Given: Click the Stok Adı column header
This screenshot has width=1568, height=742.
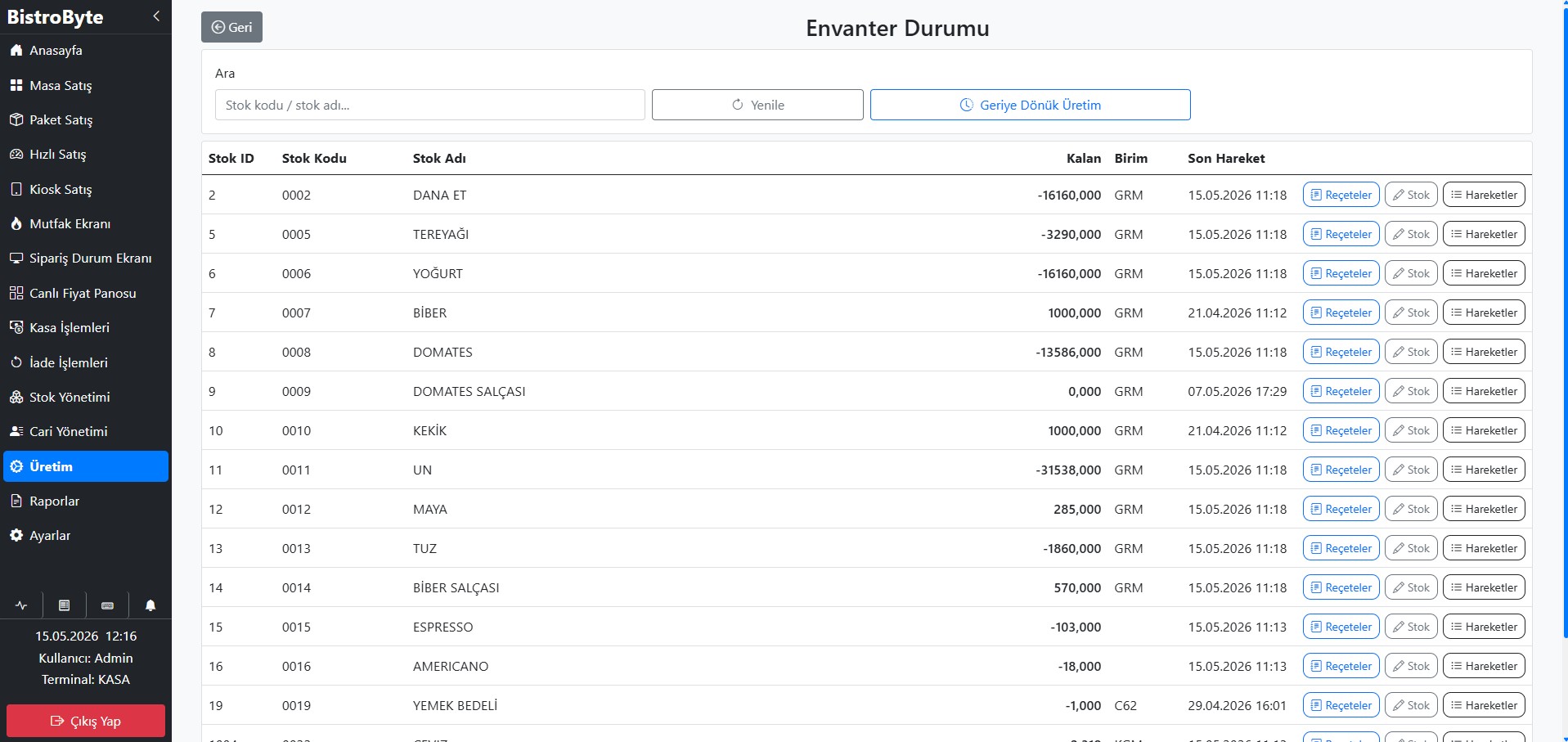Looking at the screenshot, I should tap(439, 159).
